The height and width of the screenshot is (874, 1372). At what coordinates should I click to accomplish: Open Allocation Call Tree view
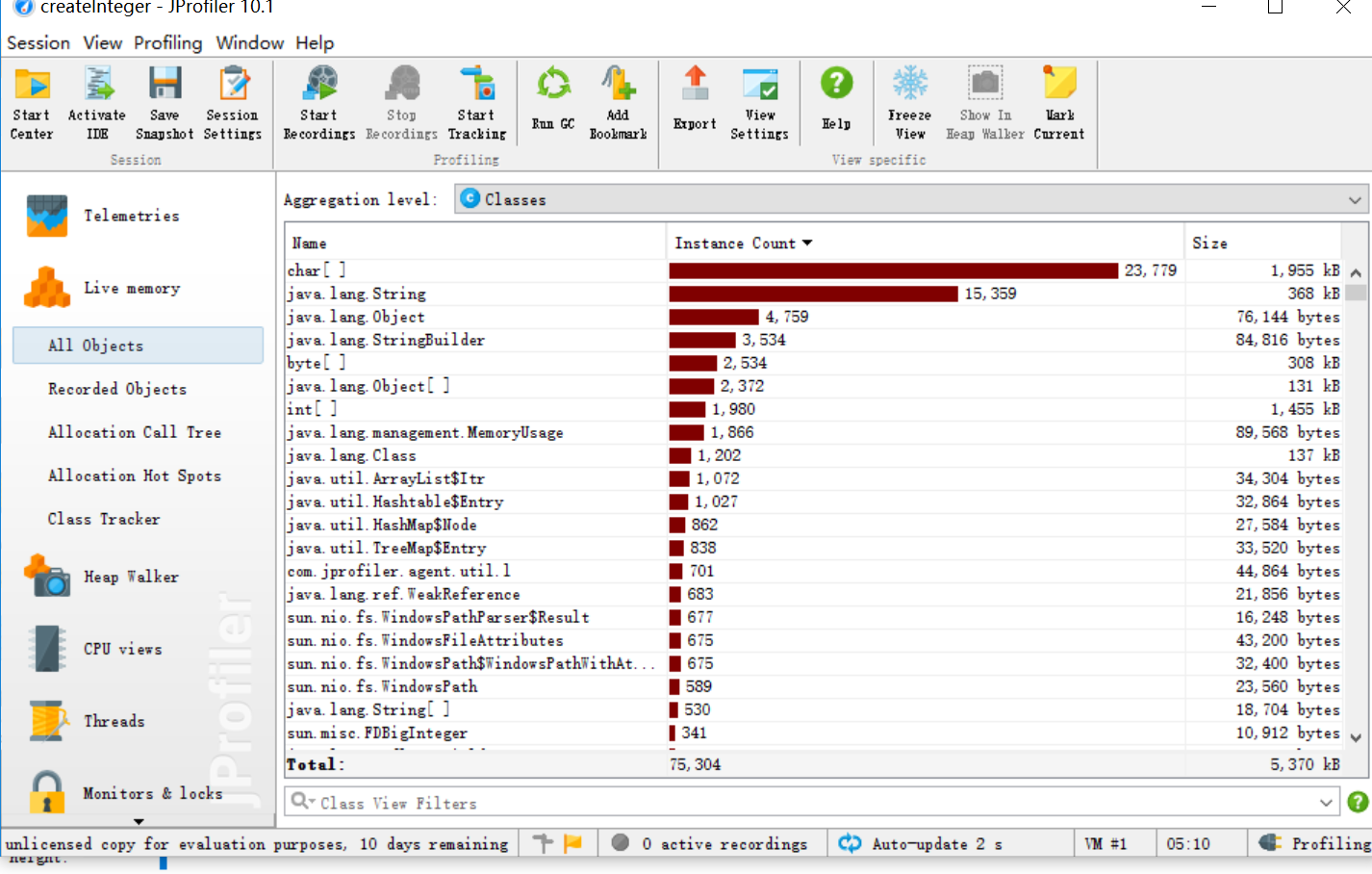(x=135, y=432)
